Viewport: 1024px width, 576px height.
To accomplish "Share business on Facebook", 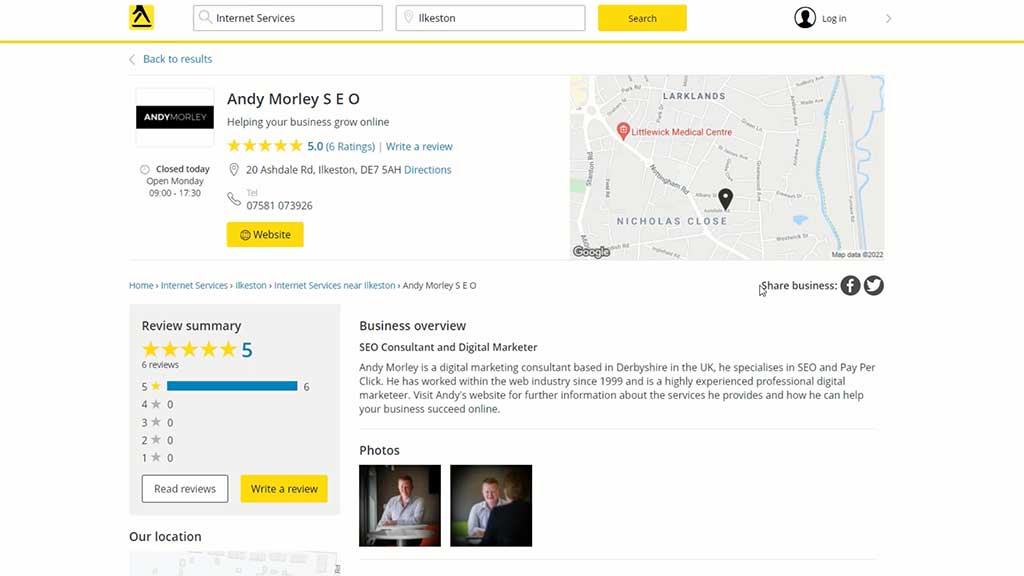I will tap(850, 286).
